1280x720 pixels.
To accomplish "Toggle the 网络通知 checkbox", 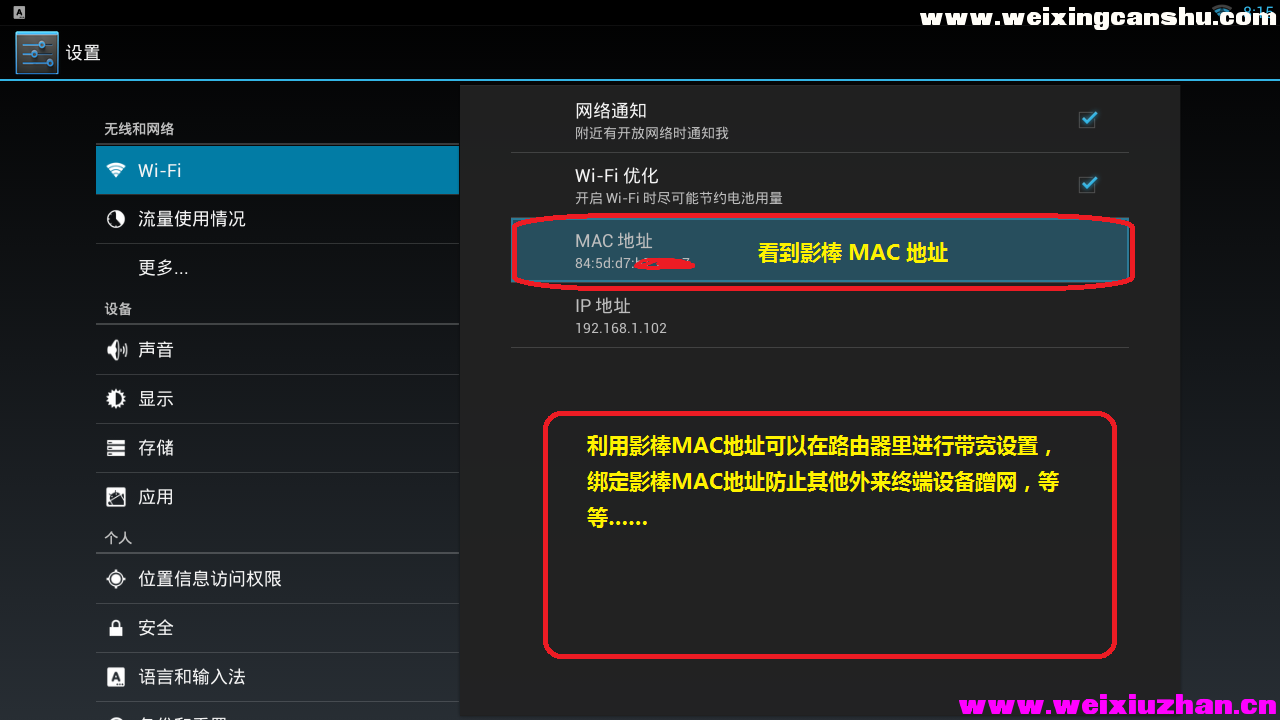I will pyautogui.click(x=1088, y=119).
